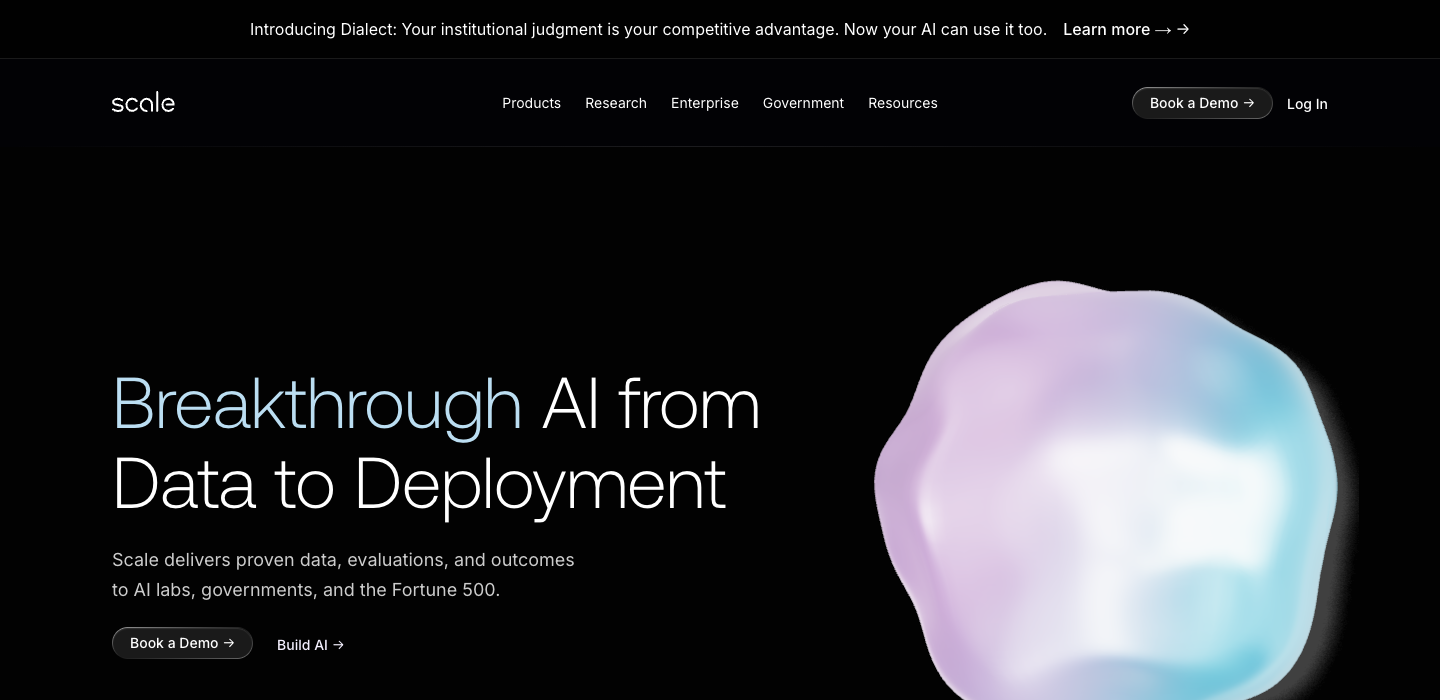Open the Build AI link
Screen dimensions: 1440x700
[x=310, y=645]
